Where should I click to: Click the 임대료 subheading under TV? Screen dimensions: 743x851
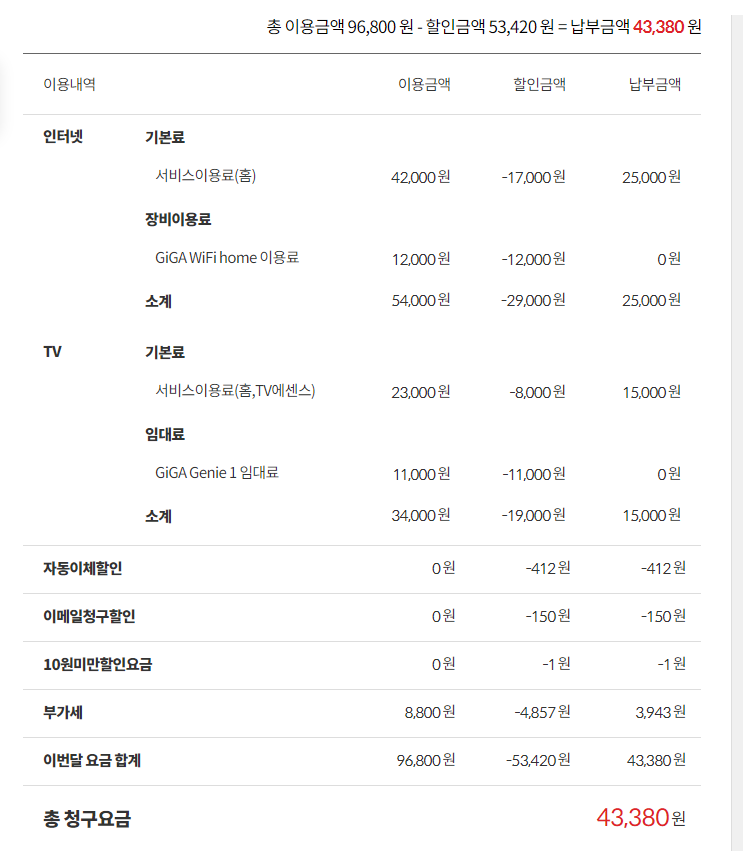pos(165,434)
